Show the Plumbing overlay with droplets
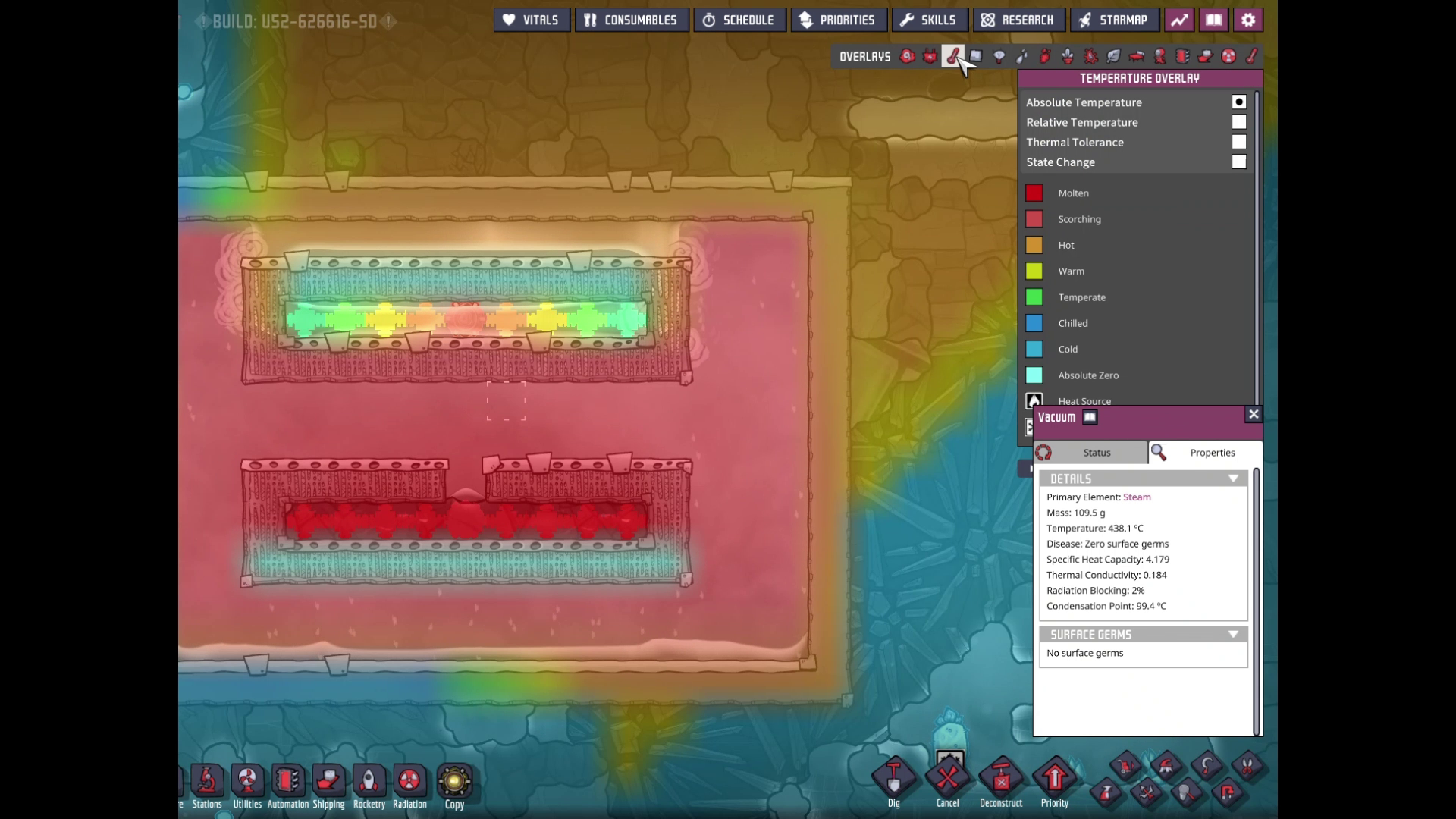Viewport: 1456px width, 819px height. pos(1021,56)
